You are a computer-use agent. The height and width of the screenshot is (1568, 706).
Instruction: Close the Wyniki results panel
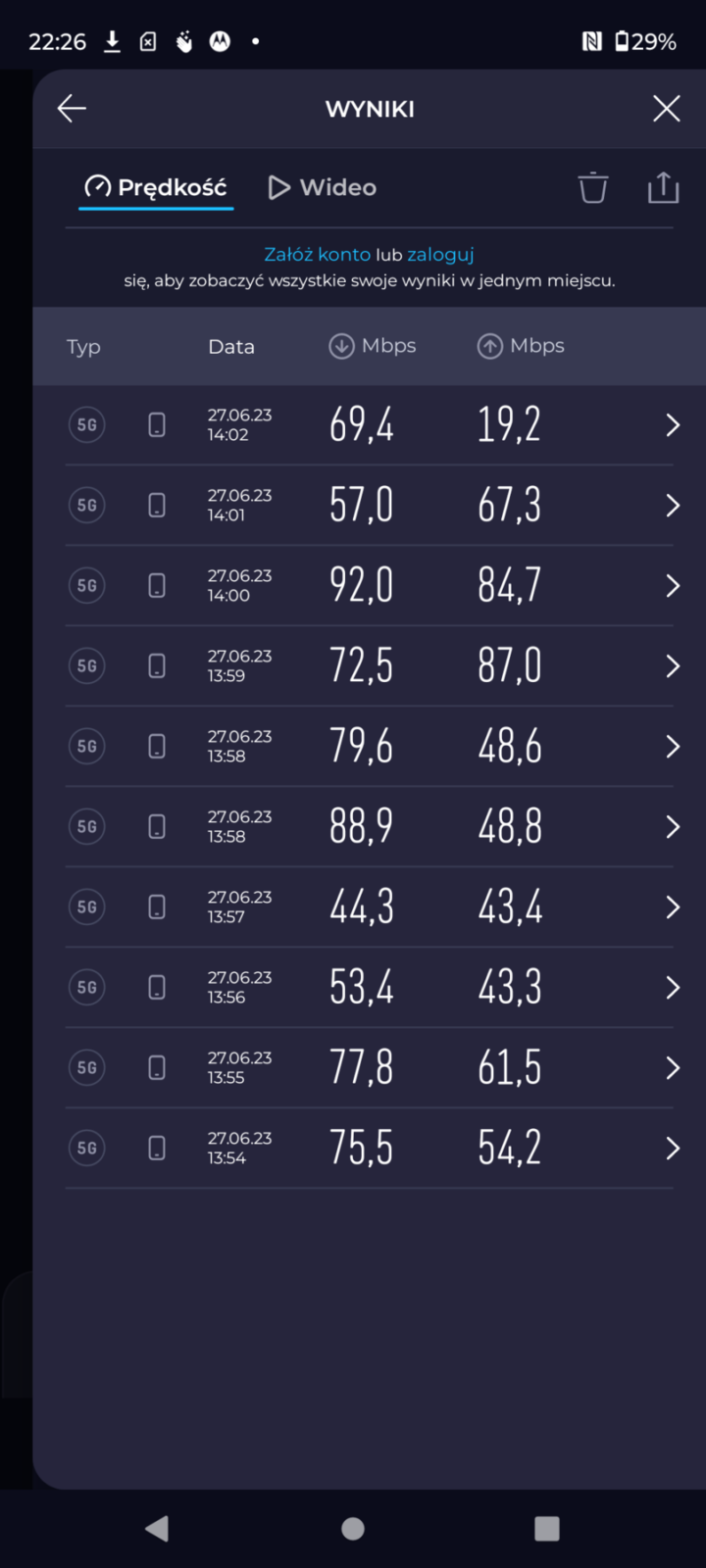(666, 109)
